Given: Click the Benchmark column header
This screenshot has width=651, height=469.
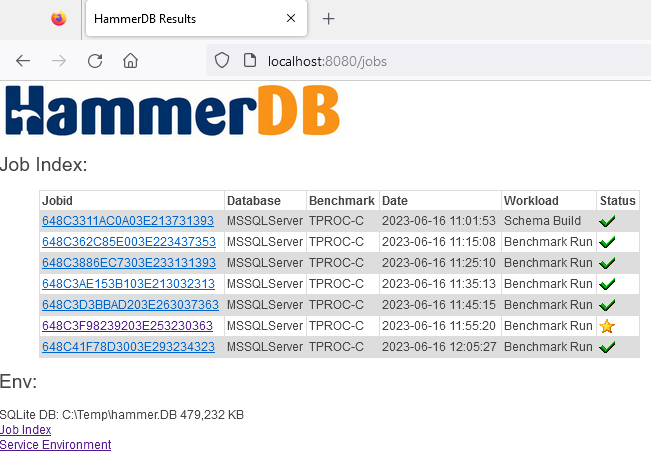Looking at the screenshot, I should click(x=342, y=200).
